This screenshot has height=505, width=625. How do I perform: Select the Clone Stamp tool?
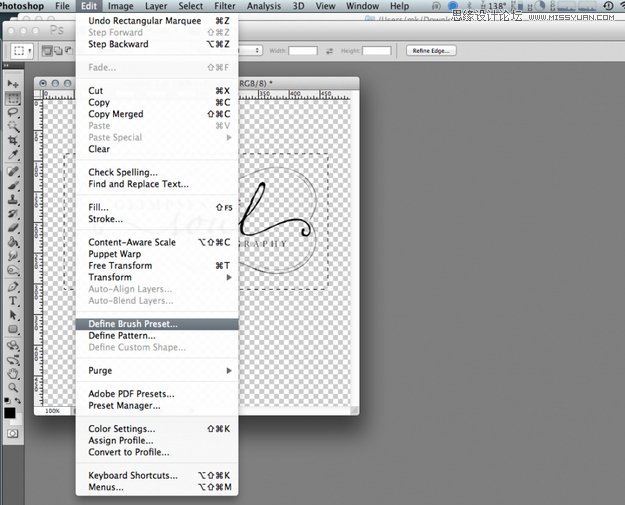pos(13,199)
